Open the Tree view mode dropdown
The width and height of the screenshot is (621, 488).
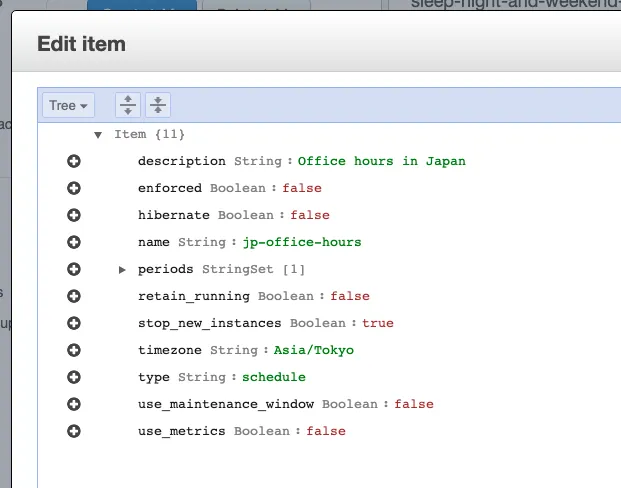pos(69,105)
